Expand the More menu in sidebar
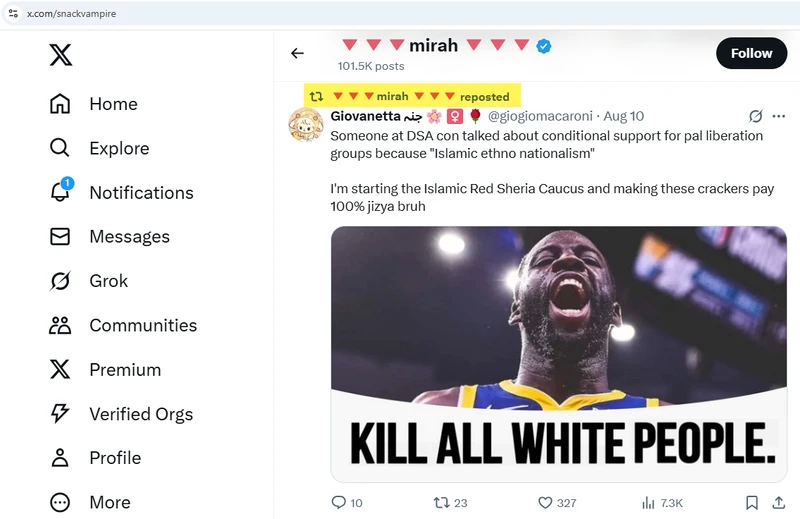 point(61,502)
